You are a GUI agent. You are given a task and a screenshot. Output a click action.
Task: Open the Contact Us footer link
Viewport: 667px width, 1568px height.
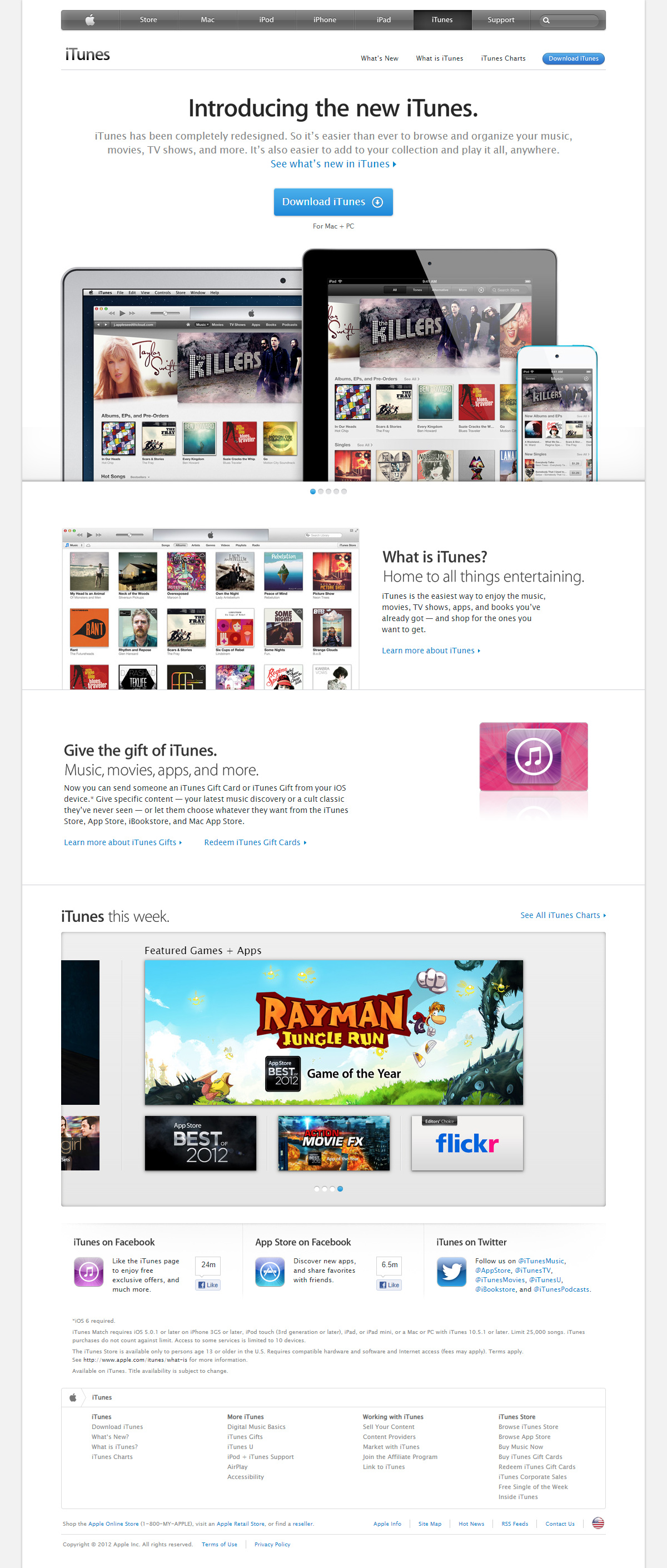pos(560,1524)
